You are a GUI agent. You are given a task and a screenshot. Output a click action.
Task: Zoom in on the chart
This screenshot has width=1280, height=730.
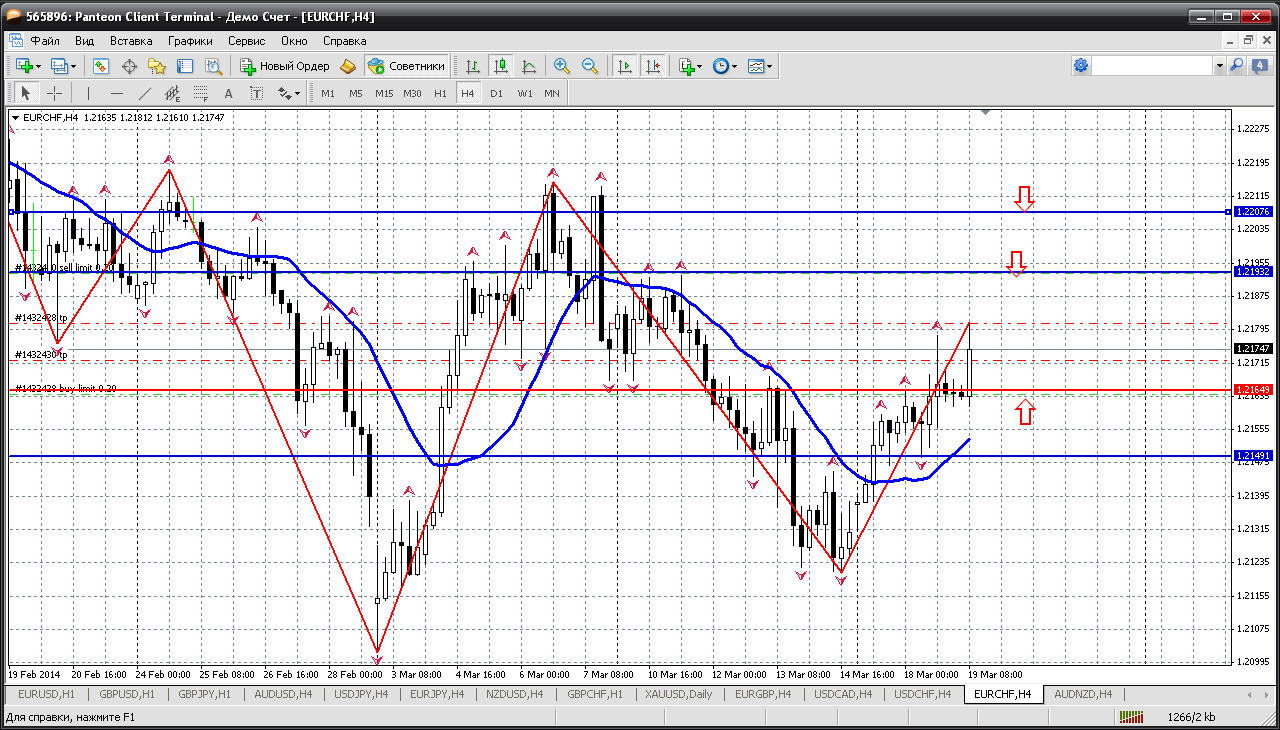pyautogui.click(x=562, y=66)
